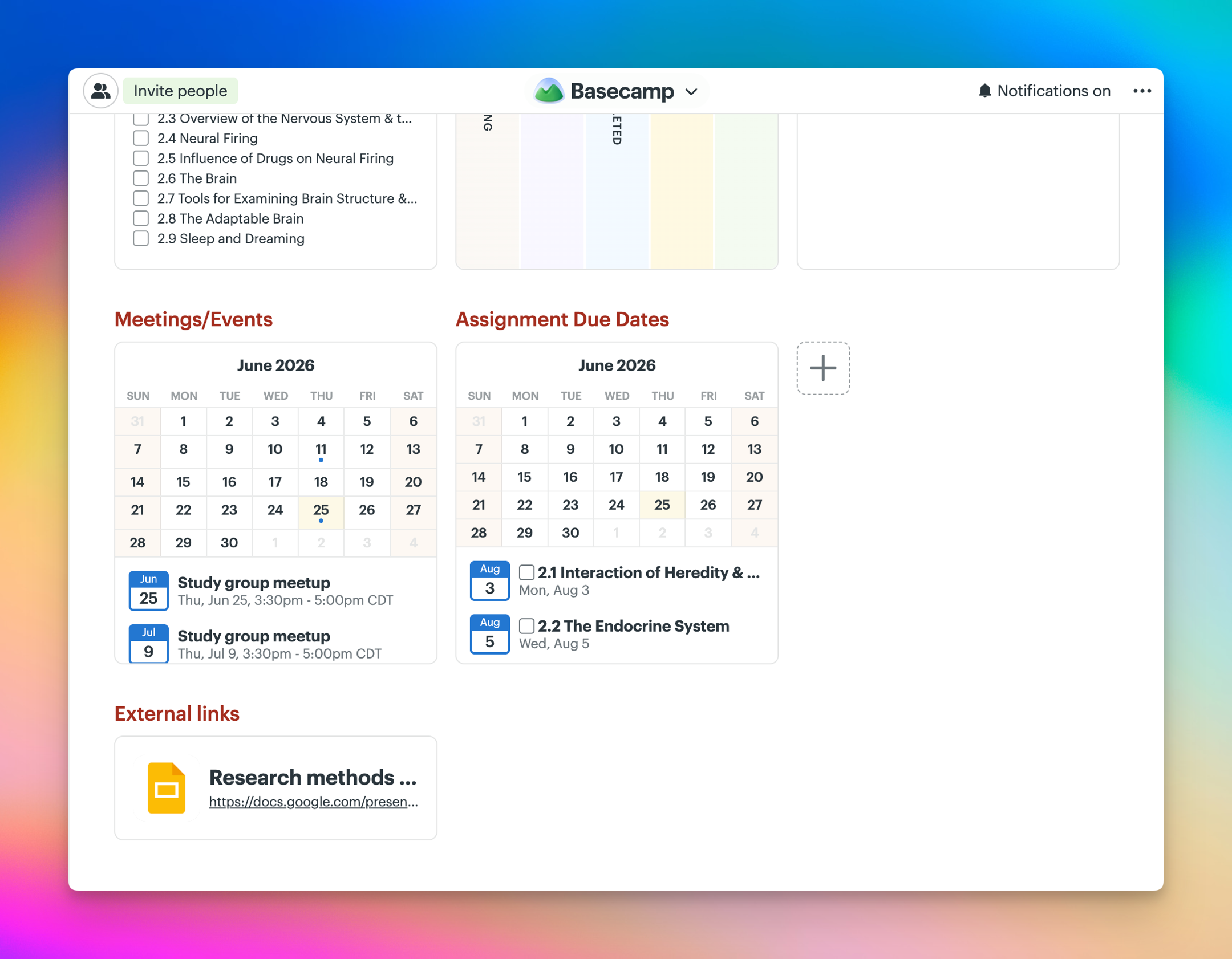This screenshot has width=1232, height=959.
Task: Open Study group meetup on Jun 25
Action: pyautogui.click(x=254, y=583)
